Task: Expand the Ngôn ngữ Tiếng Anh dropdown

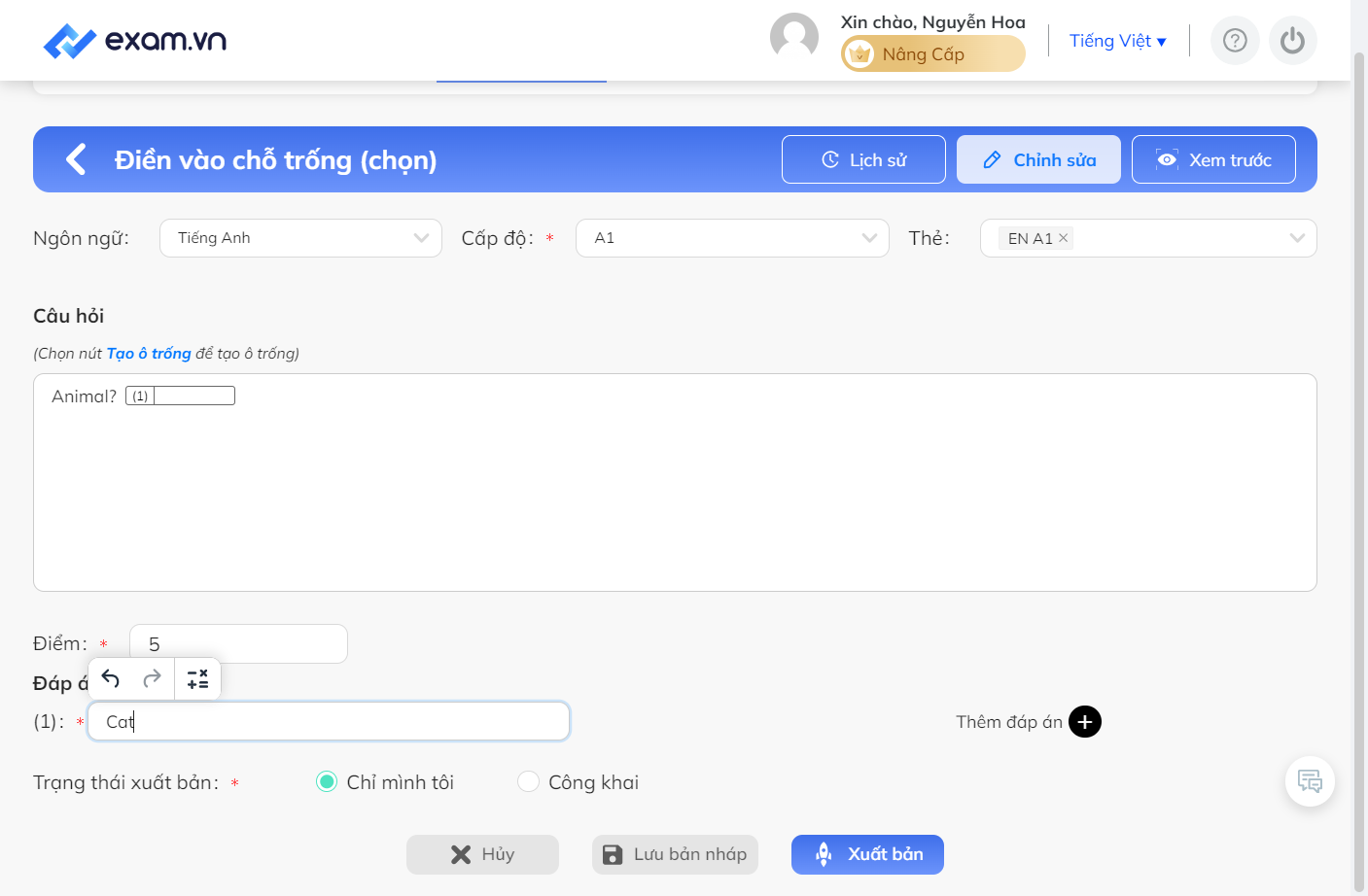Action: 300,238
